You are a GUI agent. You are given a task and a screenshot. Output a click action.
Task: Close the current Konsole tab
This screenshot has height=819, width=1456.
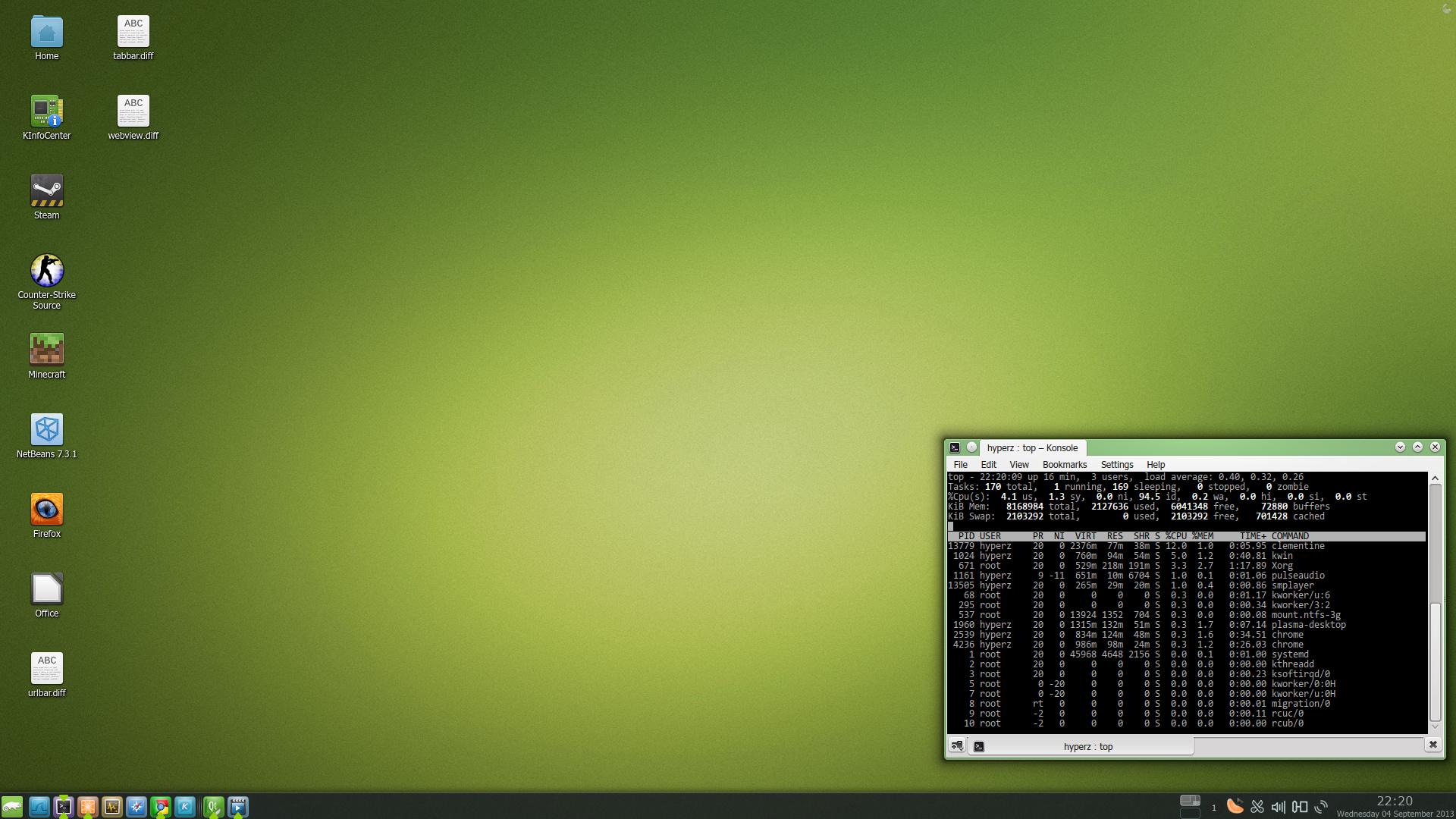coord(1432,745)
